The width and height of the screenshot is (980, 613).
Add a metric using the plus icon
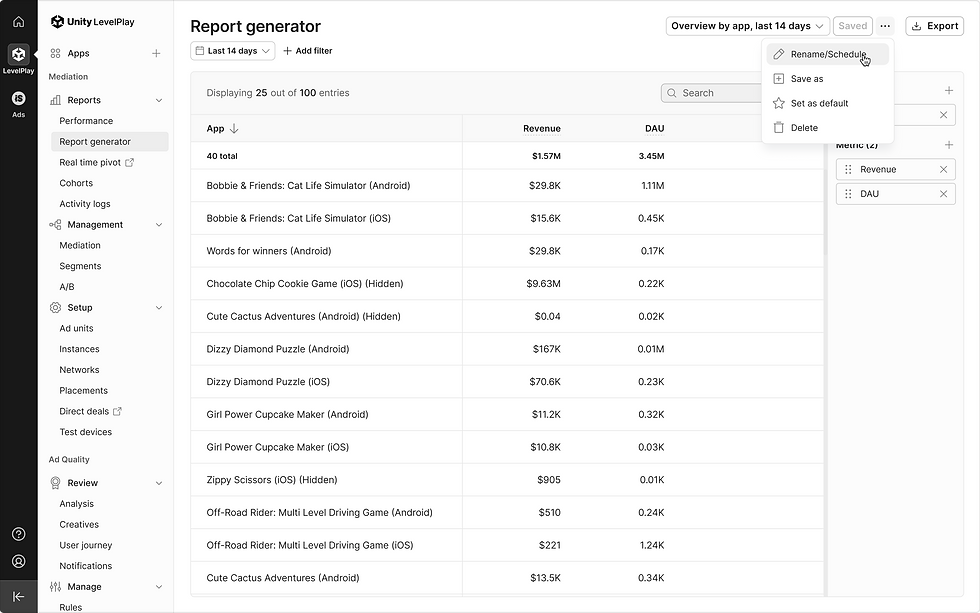pos(949,145)
